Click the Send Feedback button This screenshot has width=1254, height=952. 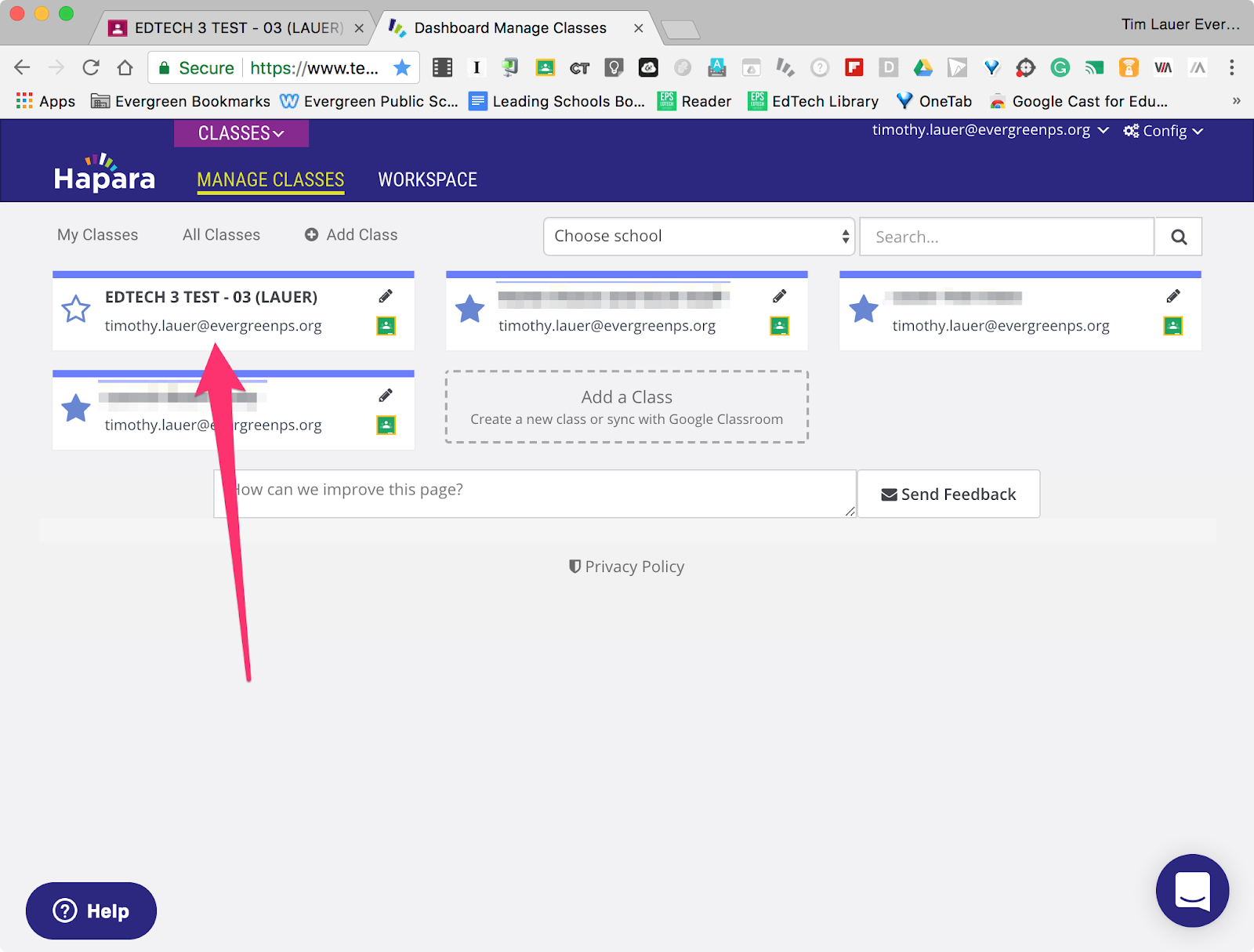pos(949,494)
